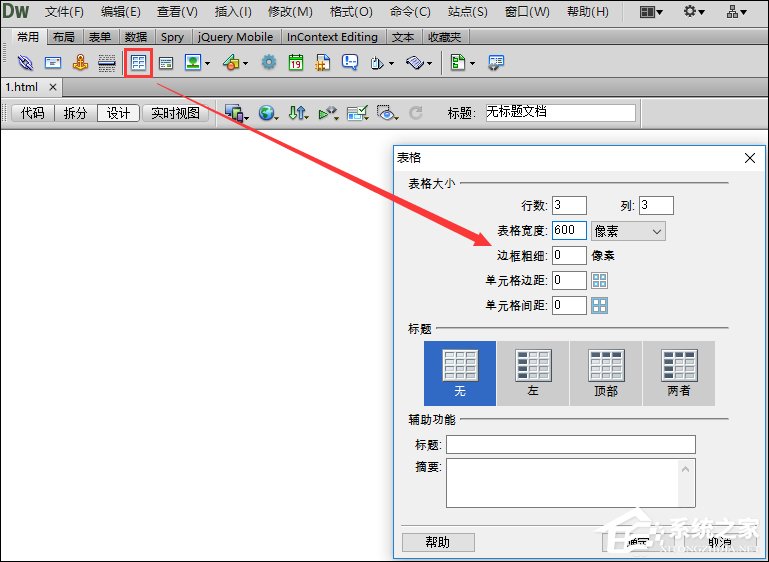Click the Email Link icon

(53, 63)
